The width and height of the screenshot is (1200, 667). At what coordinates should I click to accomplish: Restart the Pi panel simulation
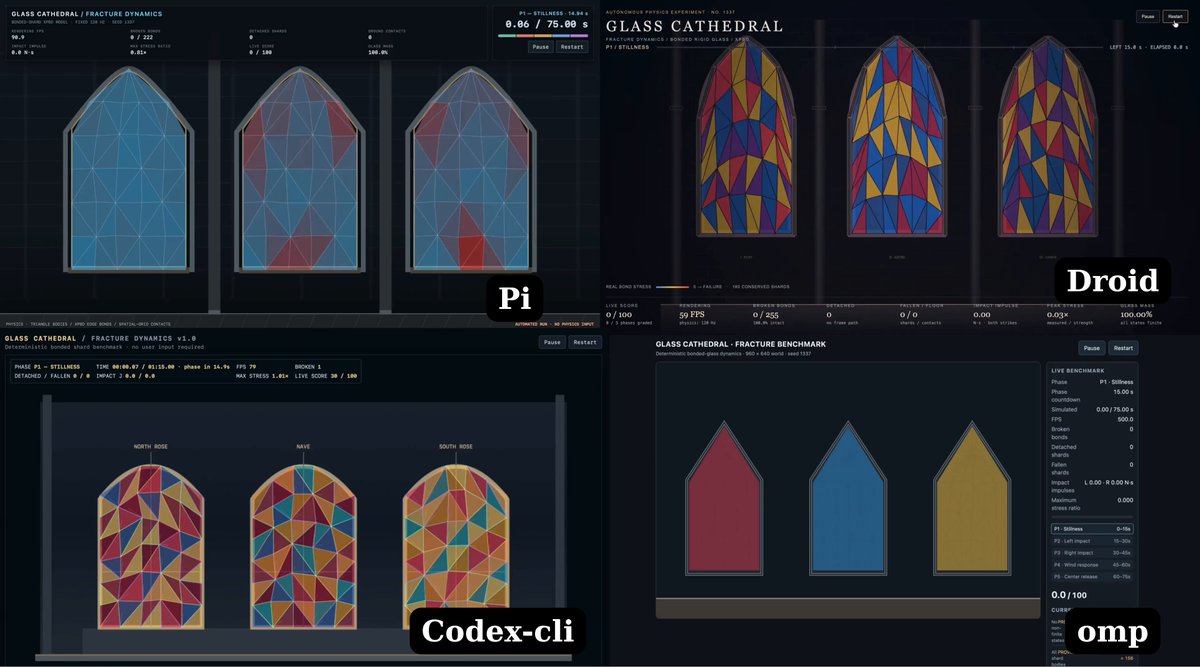pyautogui.click(x=573, y=47)
